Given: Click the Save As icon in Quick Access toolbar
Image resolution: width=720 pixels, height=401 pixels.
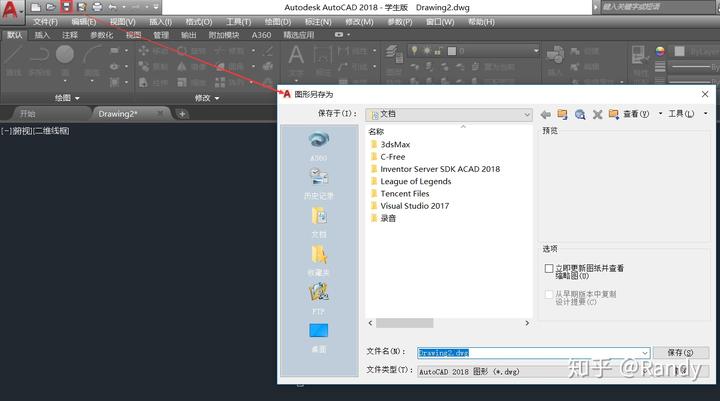Looking at the screenshot, I should tap(82, 7).
